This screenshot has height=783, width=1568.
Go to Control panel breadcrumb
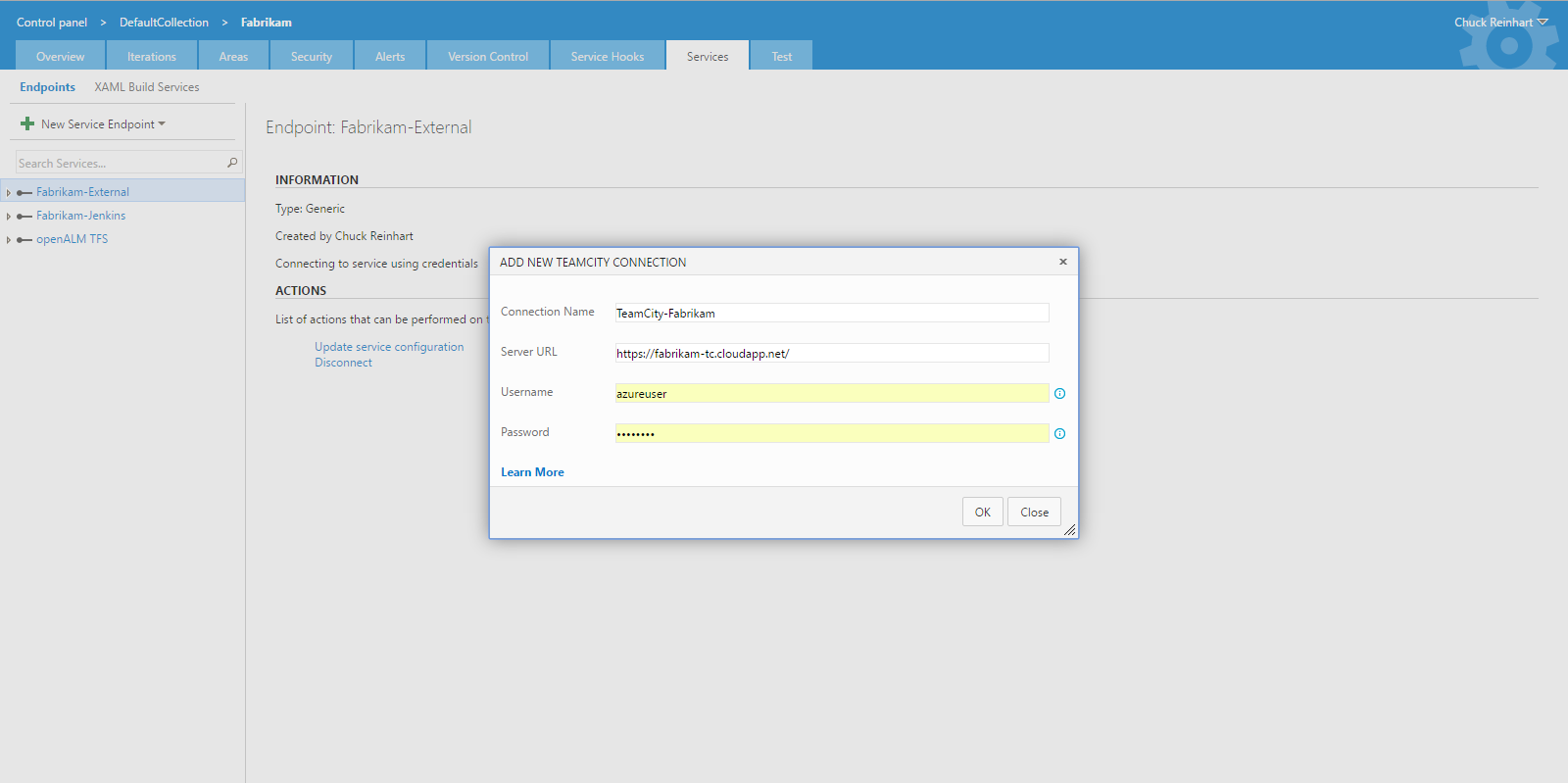[52, 22]
